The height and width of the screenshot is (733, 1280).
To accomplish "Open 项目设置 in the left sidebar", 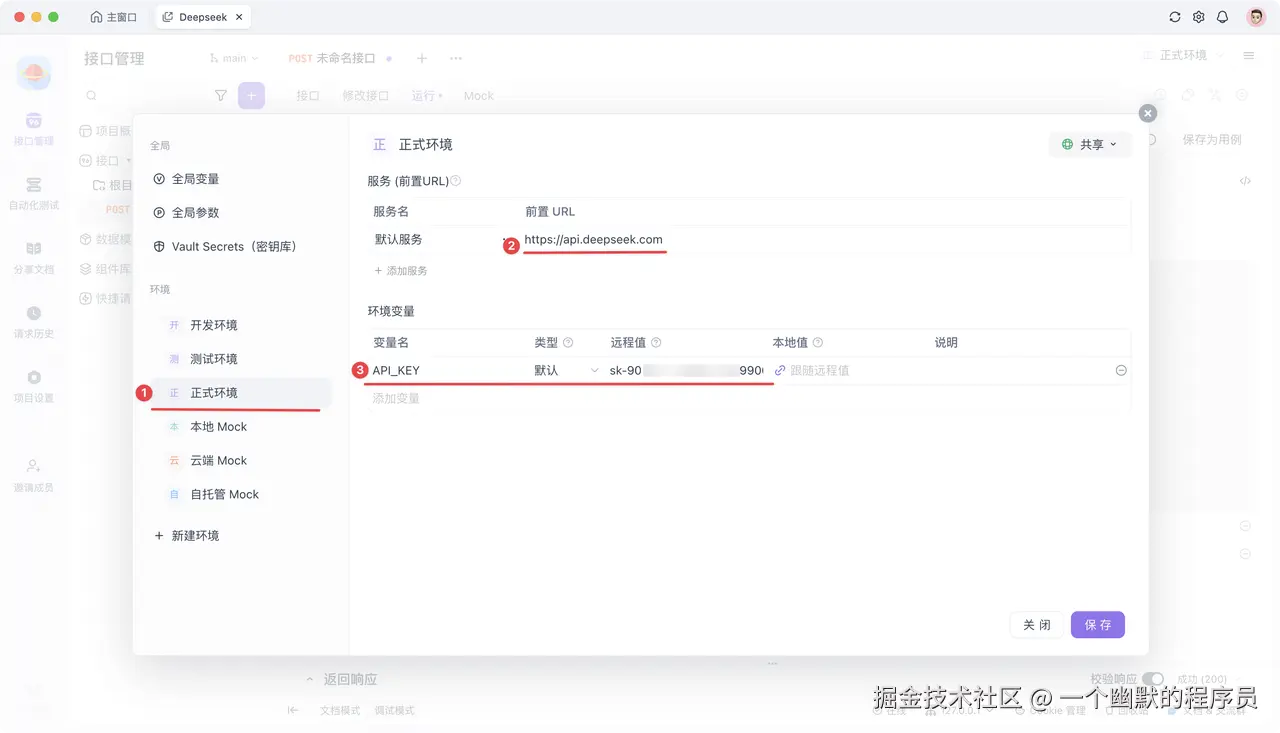I will coord(34,385).
